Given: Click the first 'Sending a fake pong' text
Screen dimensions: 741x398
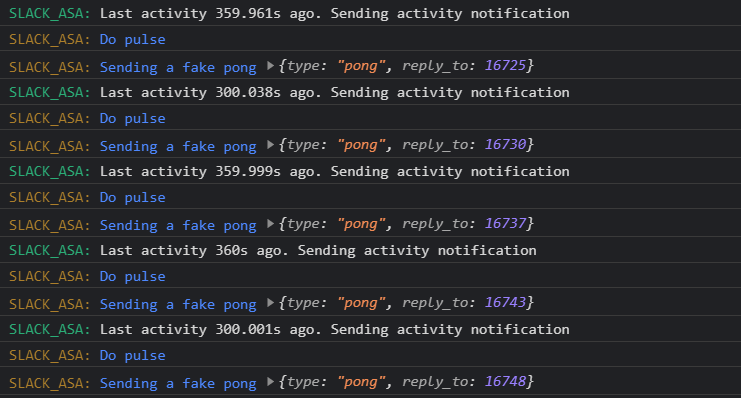Looking at the screenshot, I should [x=178, y=67].
